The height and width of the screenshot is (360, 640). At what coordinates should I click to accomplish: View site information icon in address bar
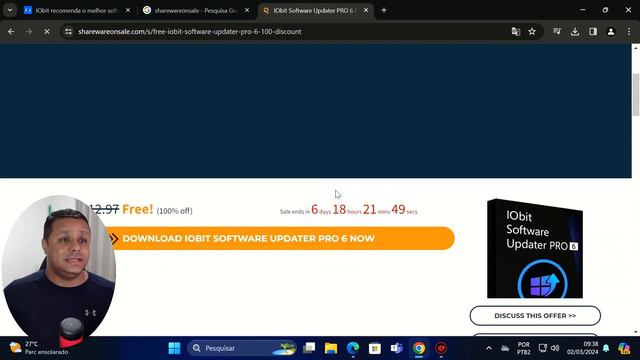(x=69, y=31)
